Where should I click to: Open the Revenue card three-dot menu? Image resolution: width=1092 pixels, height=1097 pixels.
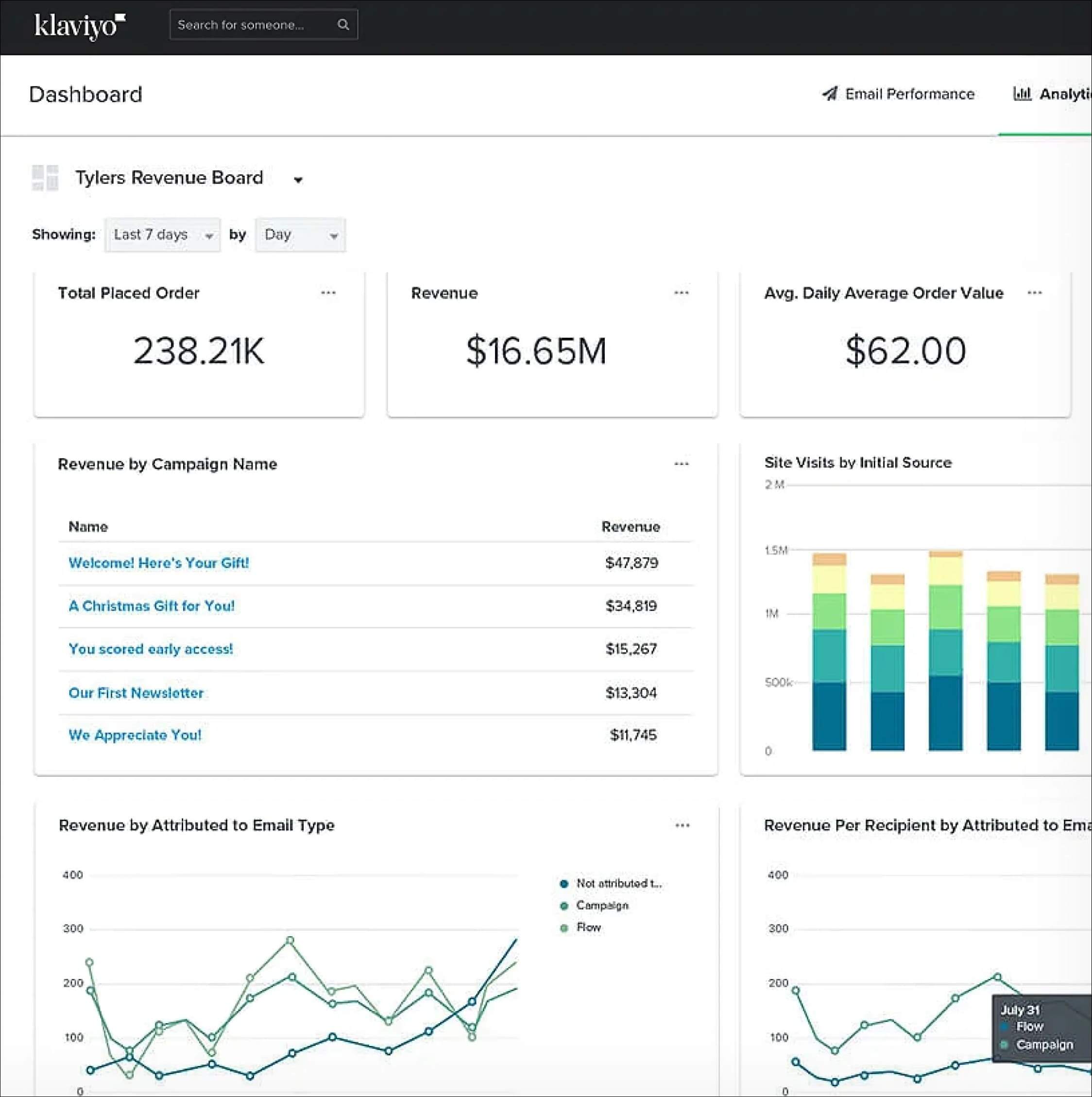681,293
